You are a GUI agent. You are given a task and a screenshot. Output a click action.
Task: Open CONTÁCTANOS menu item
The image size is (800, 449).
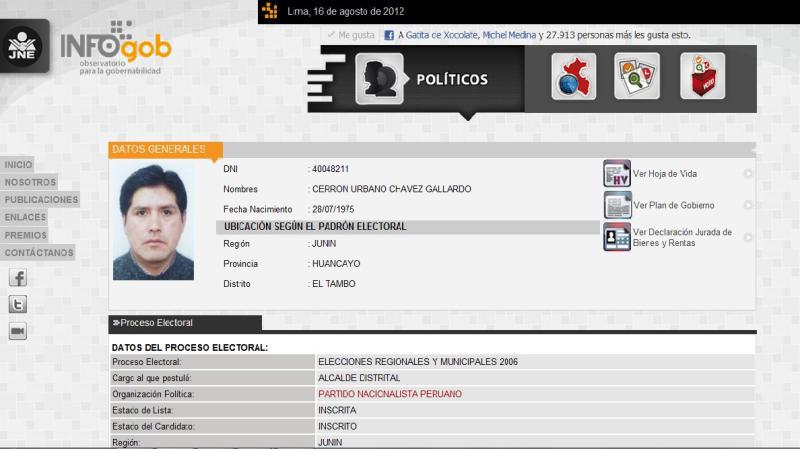tap(39, 253)
